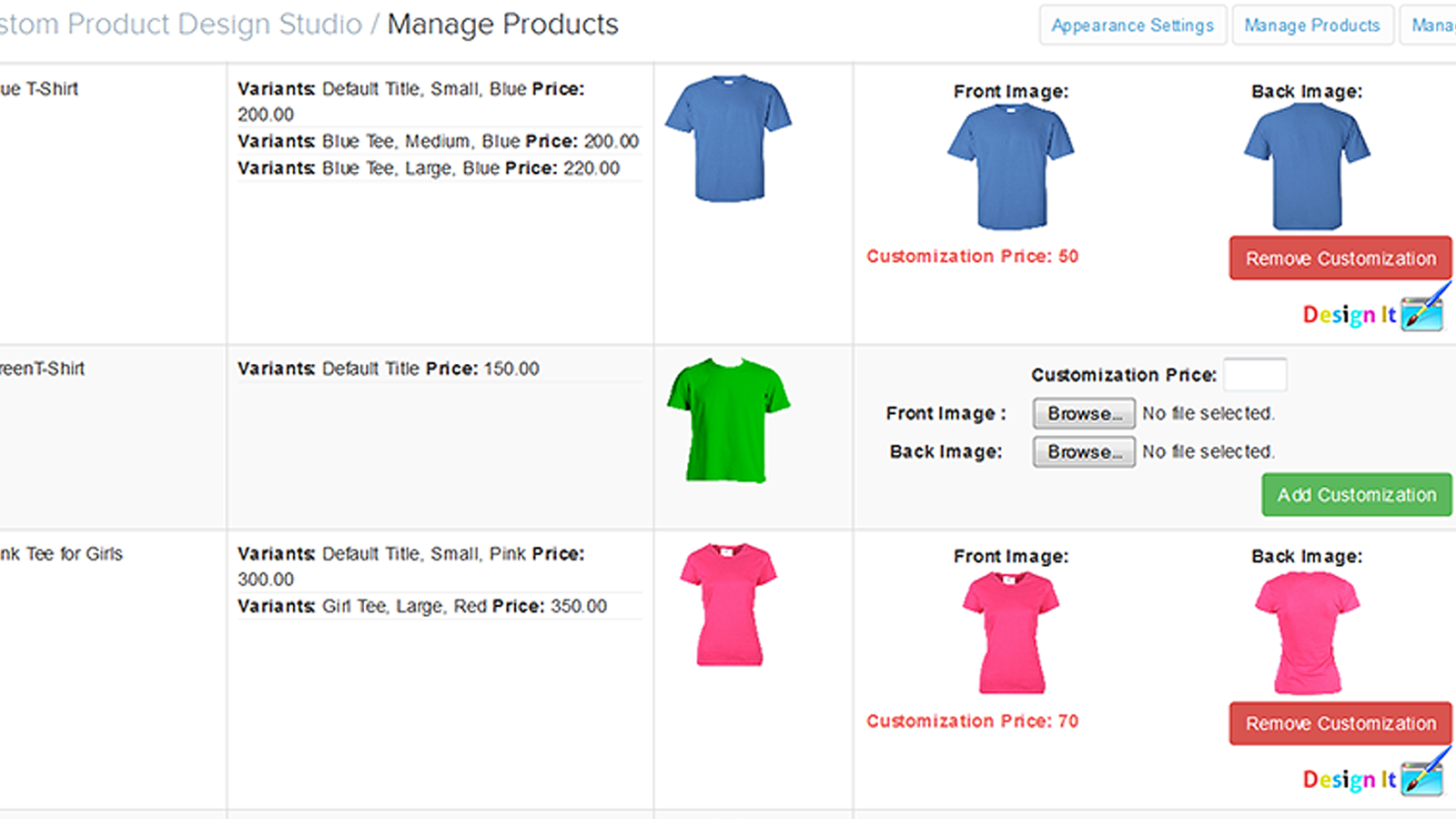Screen dimensions: 1456x819
Task: Click the Custom Product Design Studio heading
Action: point(182,25)
